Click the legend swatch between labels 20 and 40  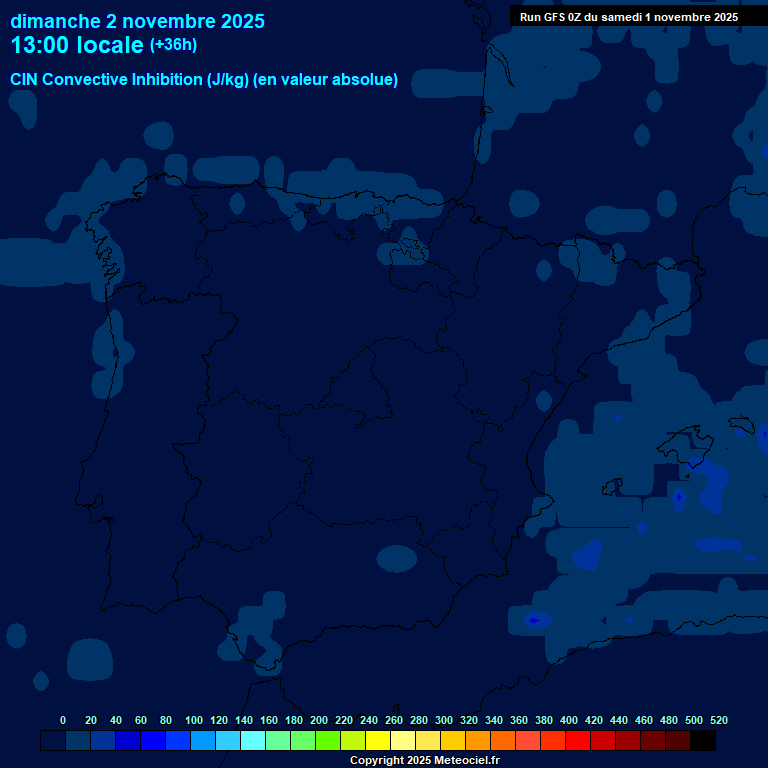click(103, 740)
